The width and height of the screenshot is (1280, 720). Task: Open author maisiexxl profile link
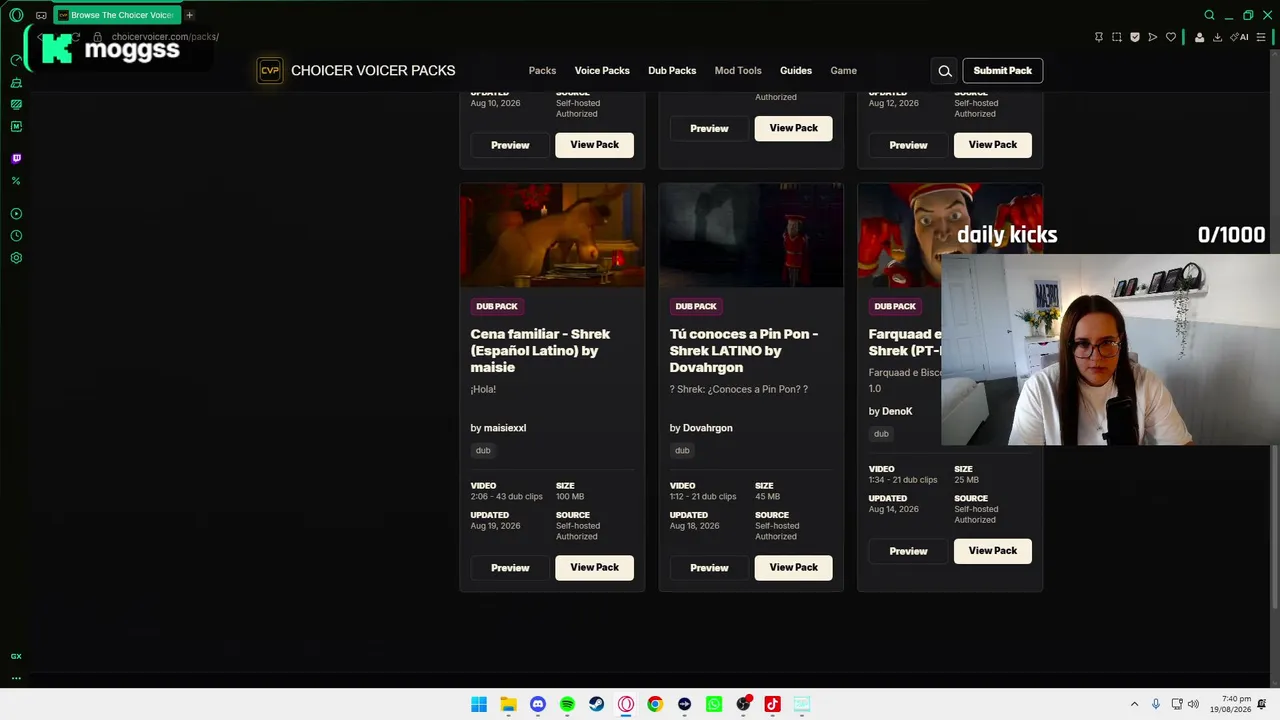pyautogui.click(x=505, y=428)
